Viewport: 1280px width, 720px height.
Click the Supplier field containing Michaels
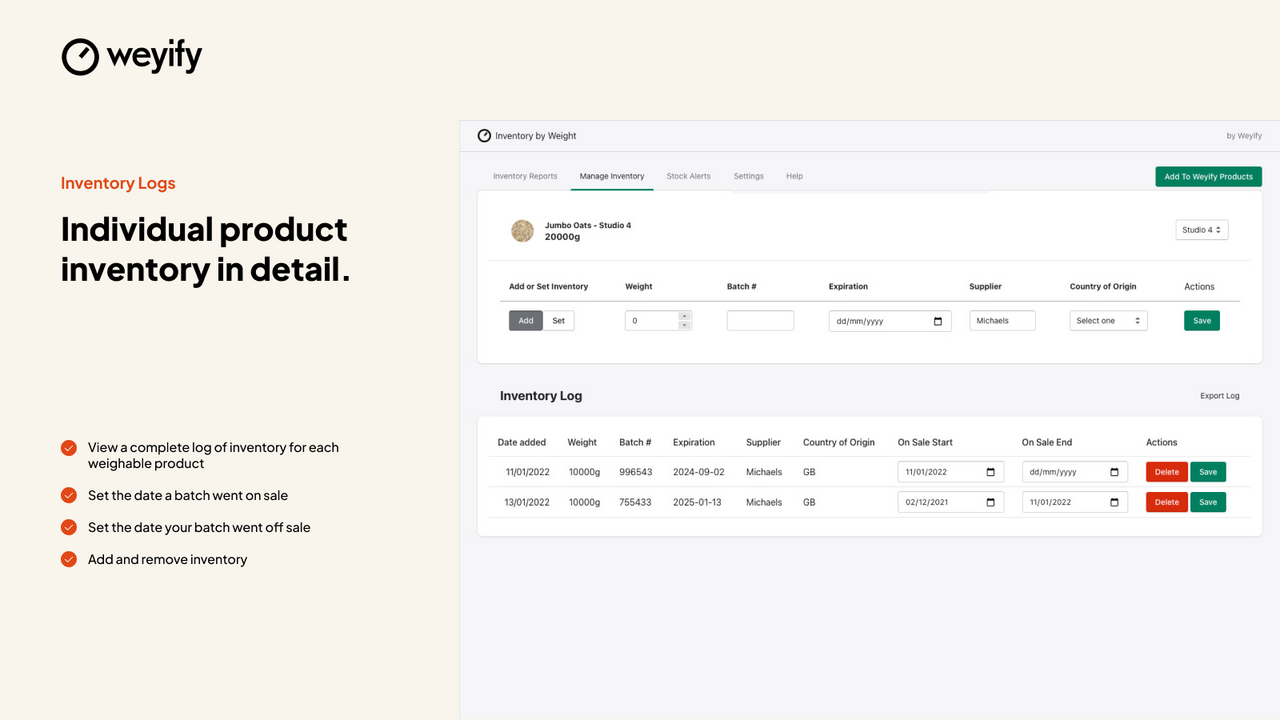coord(1003,321)
